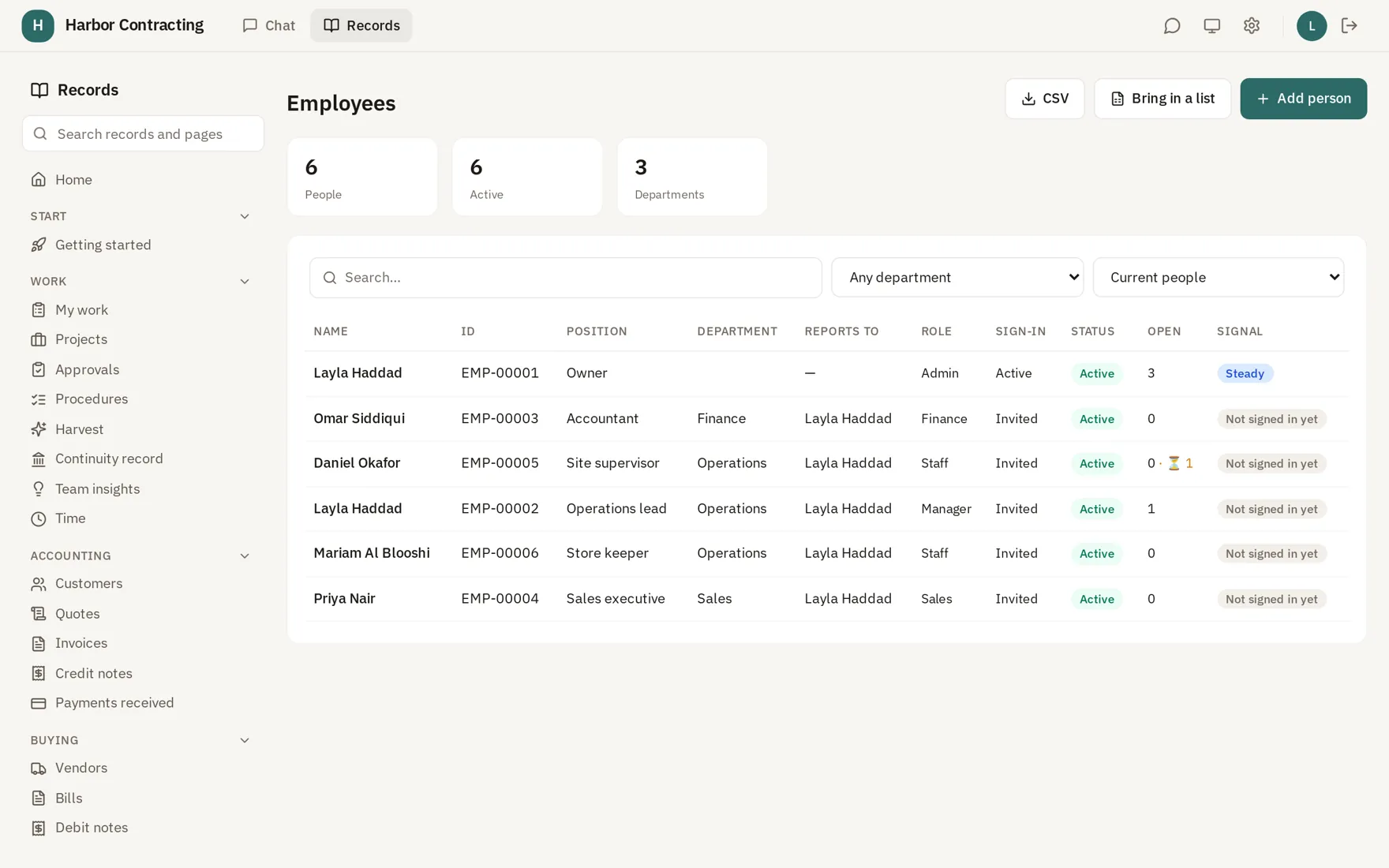Viewport: 1389px width, 868px height.
Task: Click the Harbor Contracting H logo
Action: pyautogui.click(x=38, y=26)
